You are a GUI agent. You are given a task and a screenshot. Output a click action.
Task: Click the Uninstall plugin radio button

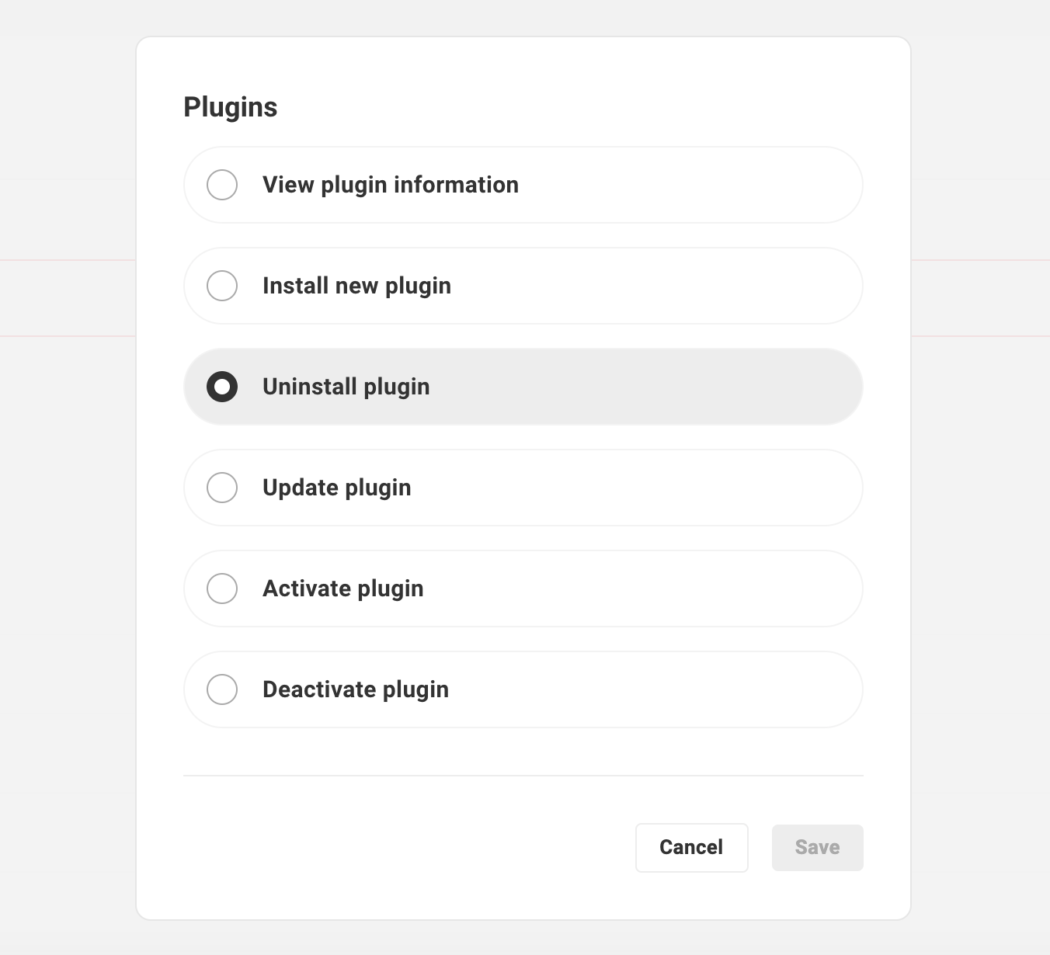[222, 386]
